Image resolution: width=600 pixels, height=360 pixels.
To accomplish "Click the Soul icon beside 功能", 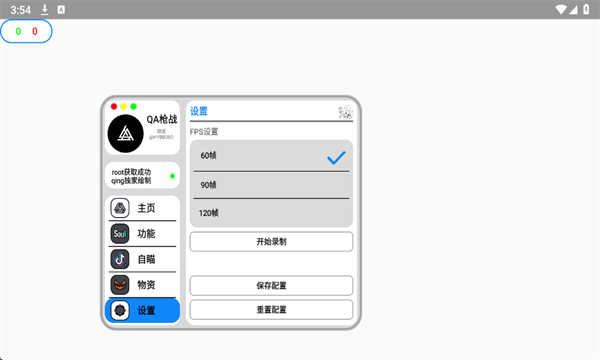I will (120, 234).
